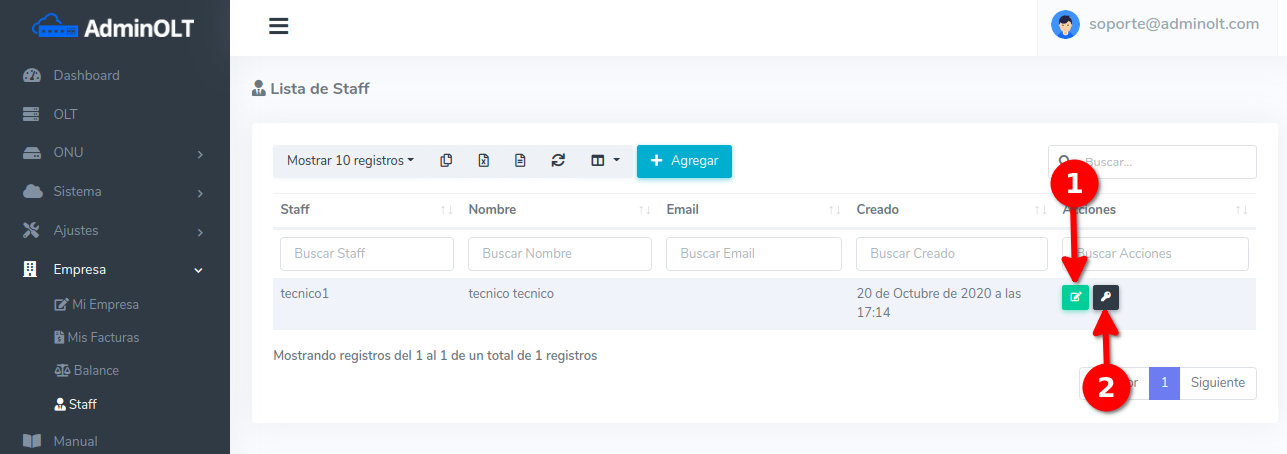Export staff list to Excel
1287x454 pixels.
(483, 161)
